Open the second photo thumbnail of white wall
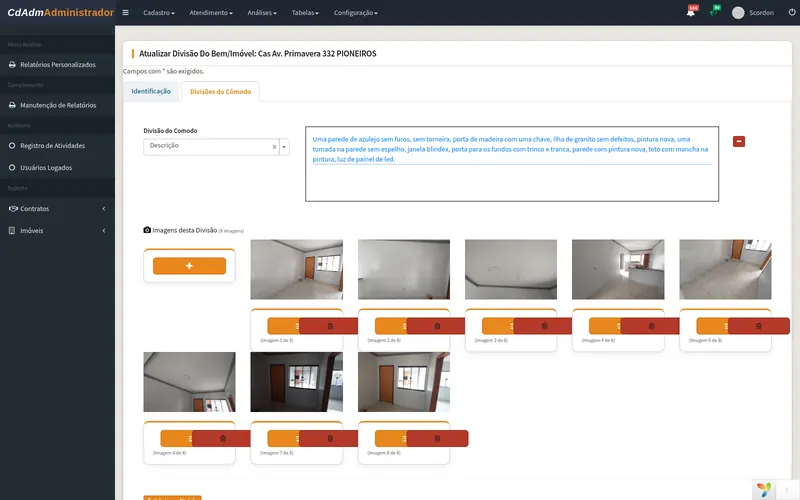Viewport: 800px width, 500px height. click(x=404, y=269)
